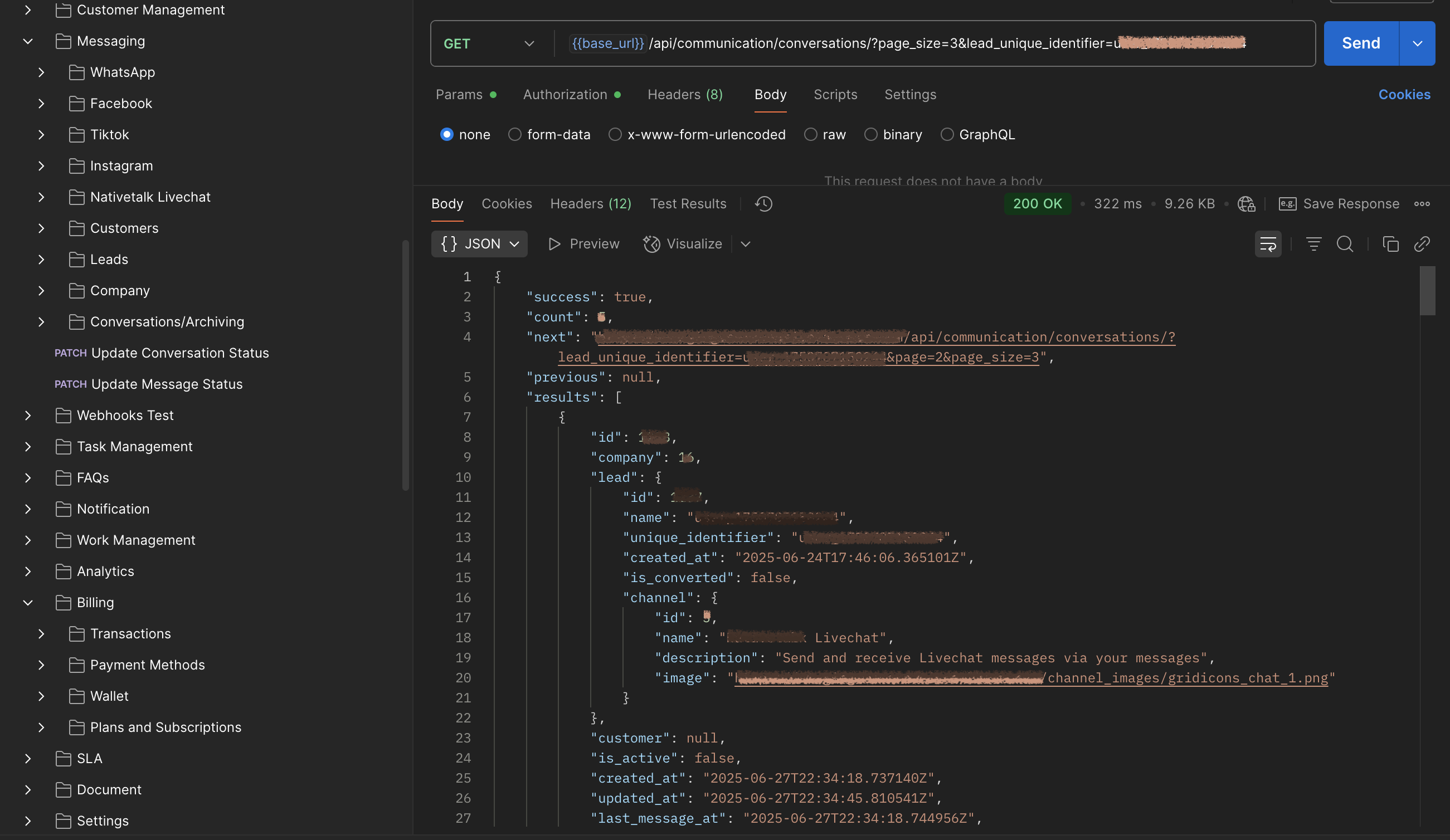The height and width of the screenshot is (840, 1450).
Task: Toggle word wrap icon in response viewer
Action: point(1268,244)
